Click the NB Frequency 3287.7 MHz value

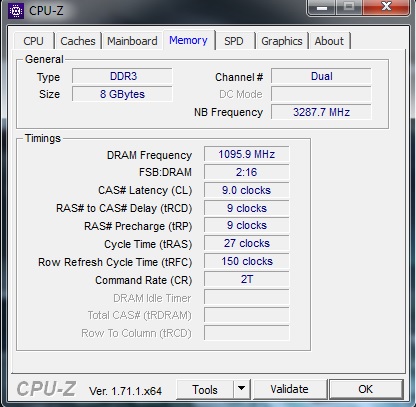pos(321,112)
